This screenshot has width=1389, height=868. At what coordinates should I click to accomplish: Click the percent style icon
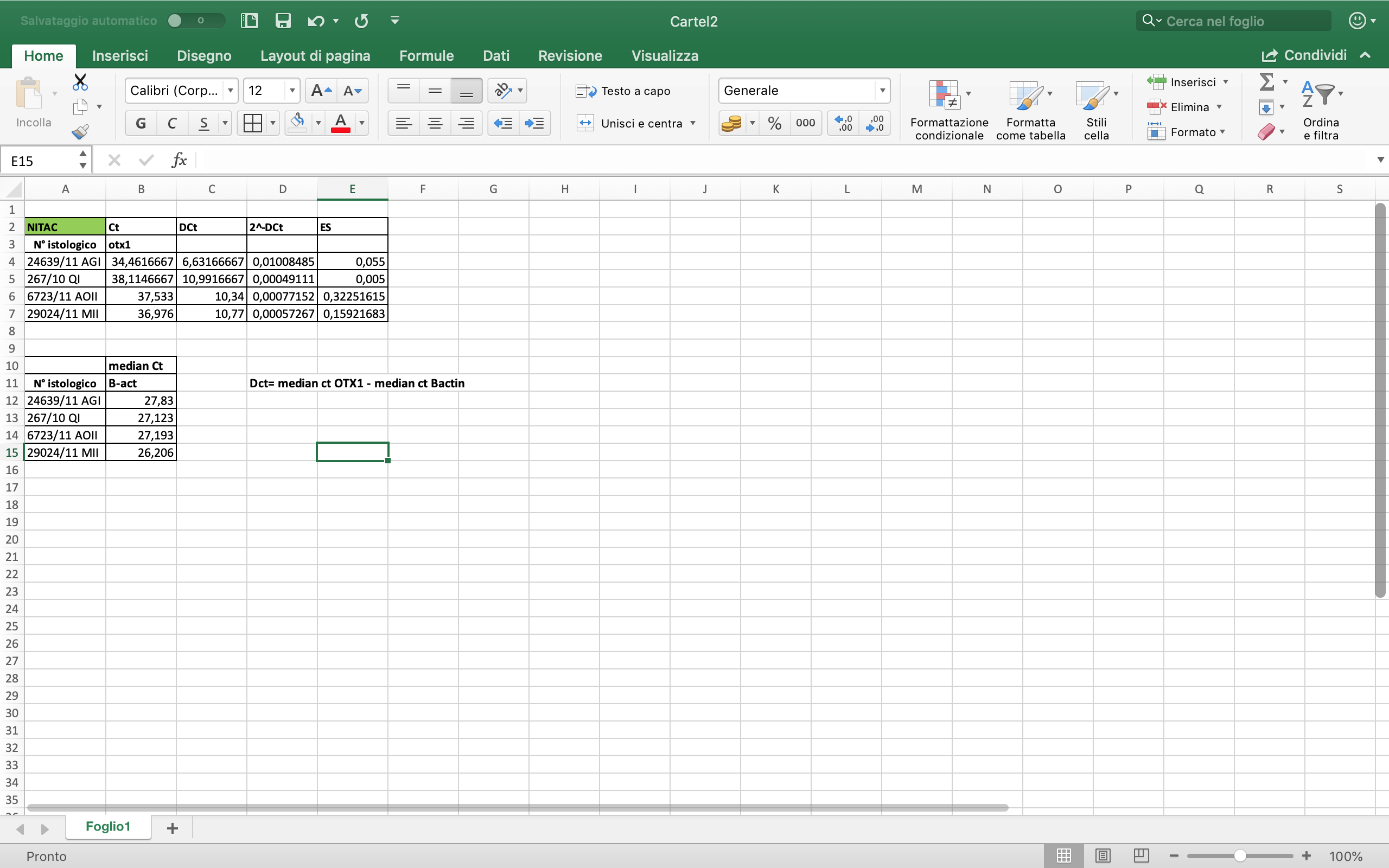(774, 123)
